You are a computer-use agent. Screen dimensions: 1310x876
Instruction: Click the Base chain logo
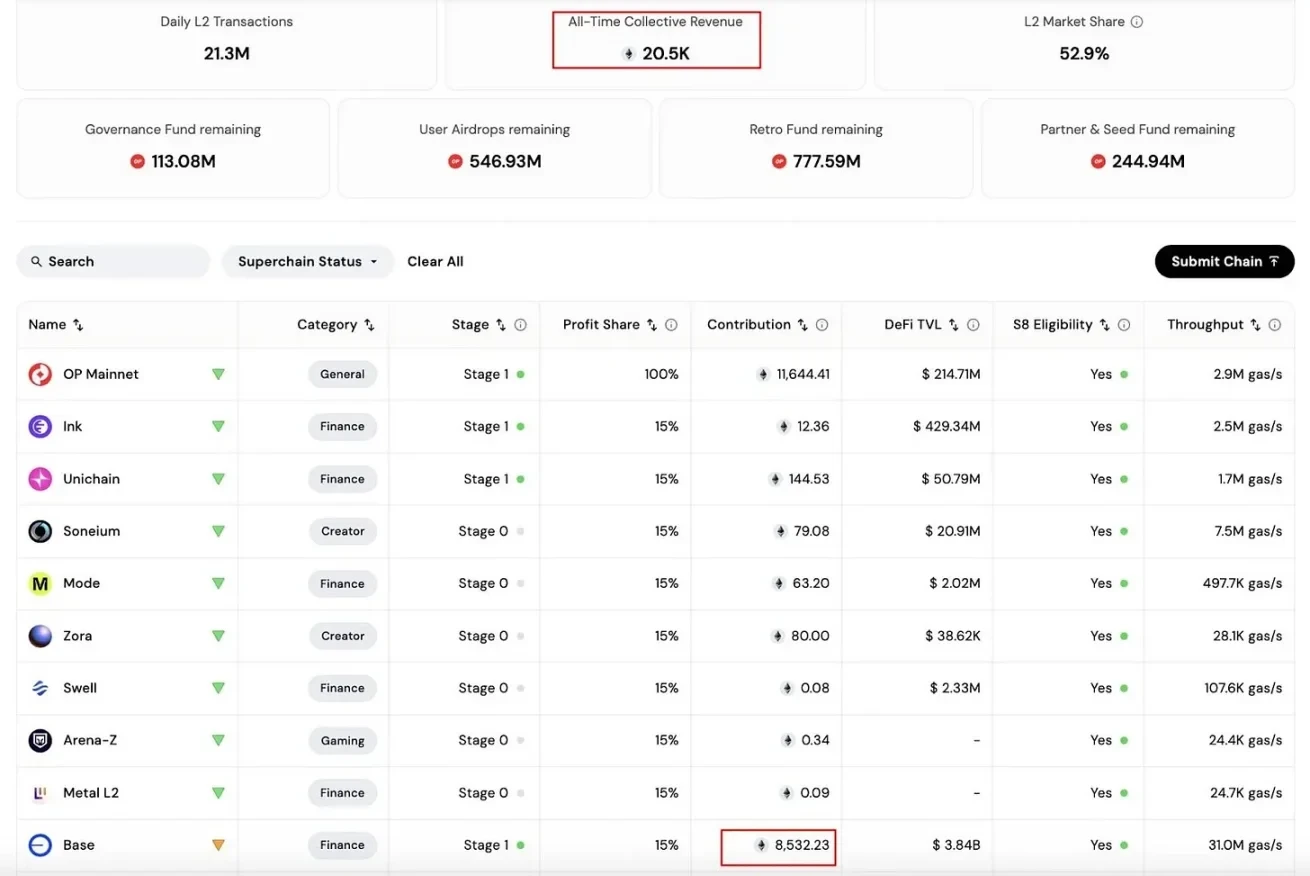point(38,844)
